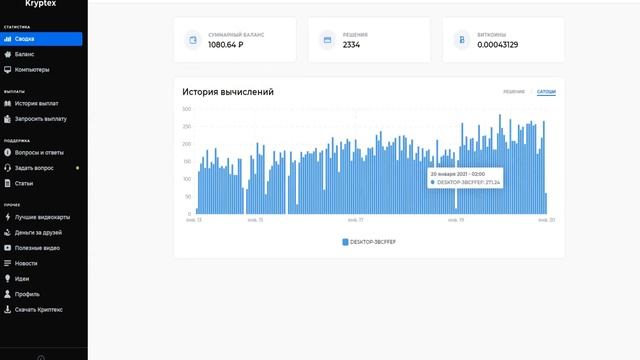
Task: Toggle DESKTOP-3BCFFEF legend series
Action: pyautogui.click(x=369, y=242)
